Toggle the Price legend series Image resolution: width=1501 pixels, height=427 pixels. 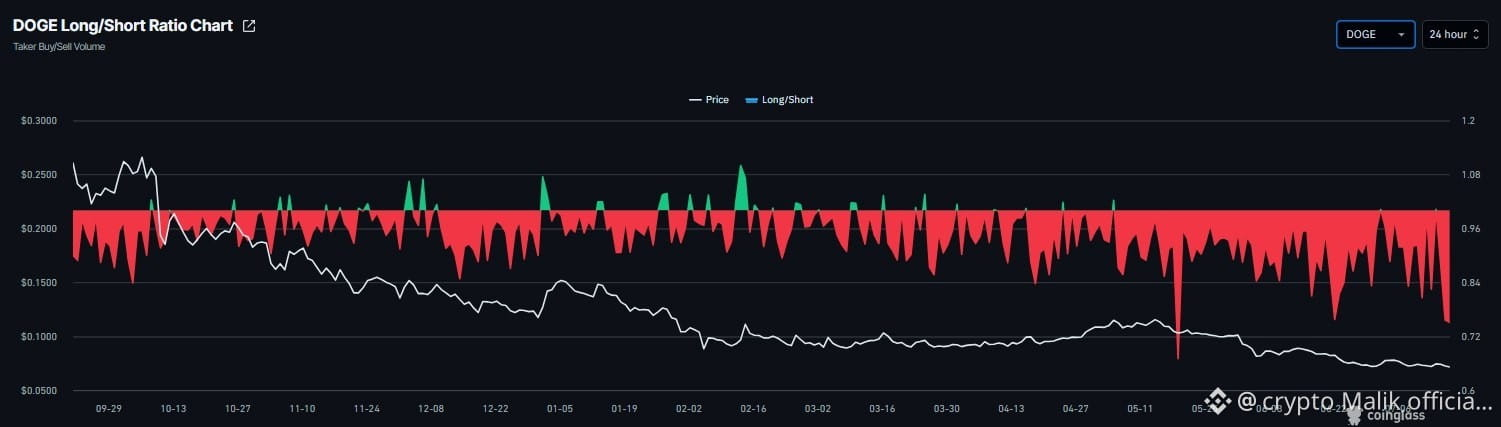click(708, 100)
